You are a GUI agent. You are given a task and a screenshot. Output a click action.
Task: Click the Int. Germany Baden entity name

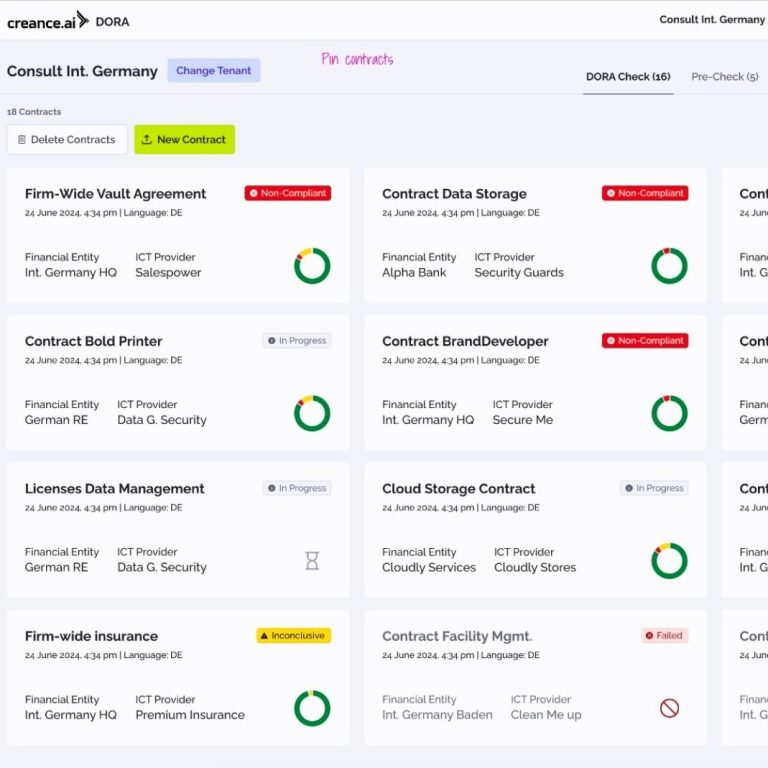click(437, 715)
